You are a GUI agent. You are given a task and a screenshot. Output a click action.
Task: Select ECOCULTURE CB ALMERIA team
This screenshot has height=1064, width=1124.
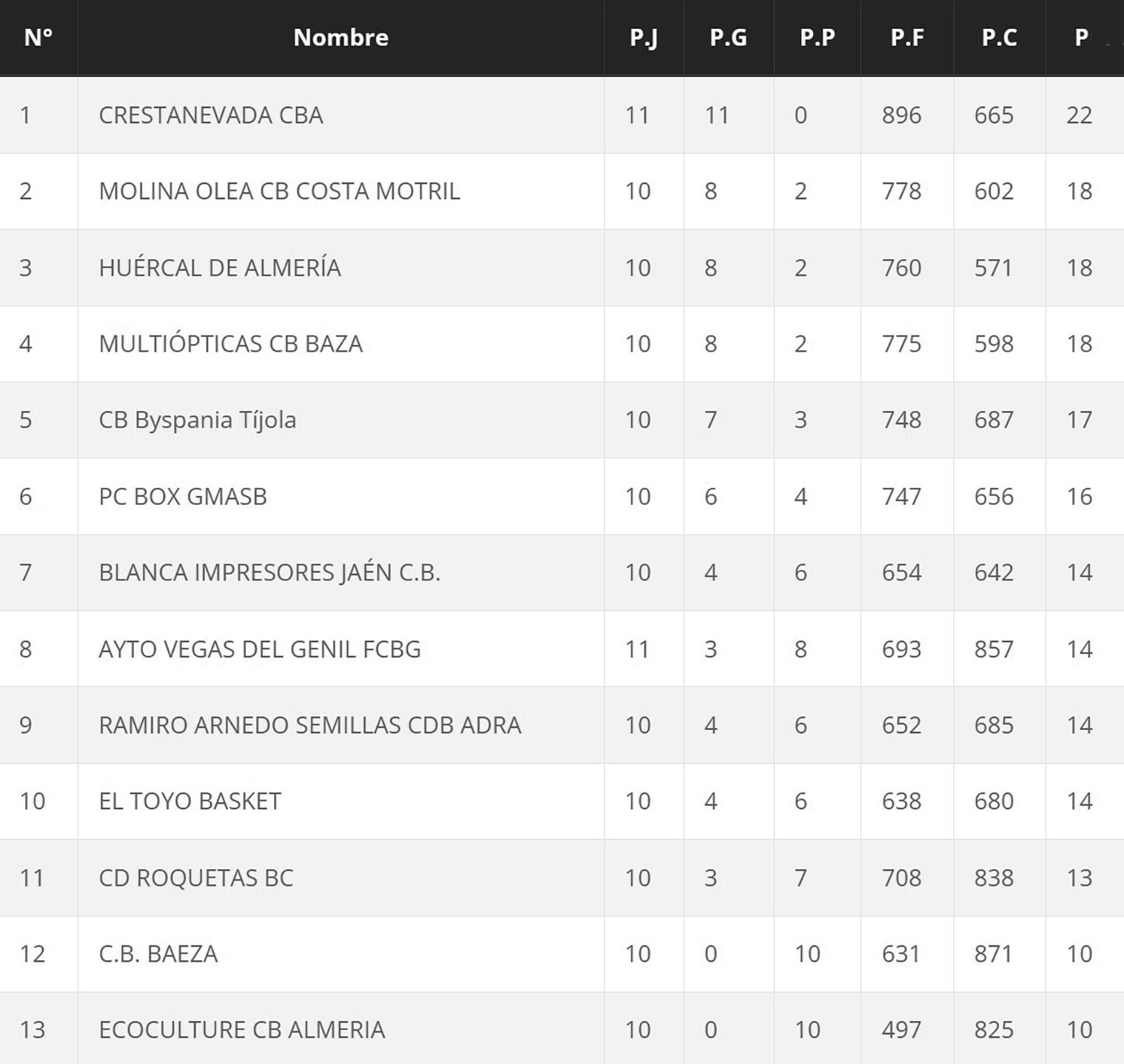[241, 1030]
